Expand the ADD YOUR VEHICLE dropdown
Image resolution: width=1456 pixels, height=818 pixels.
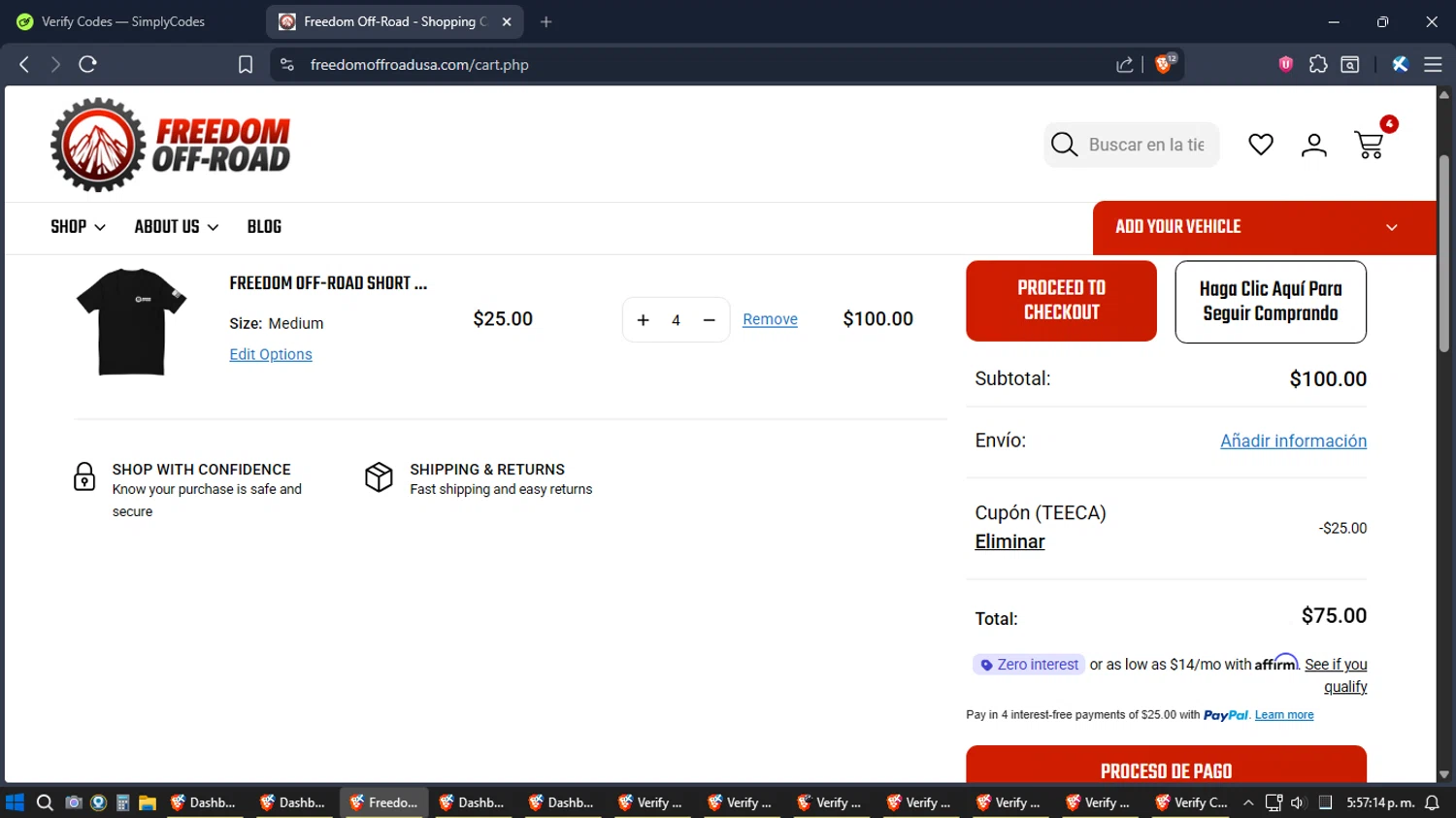tap(1265, 227)
